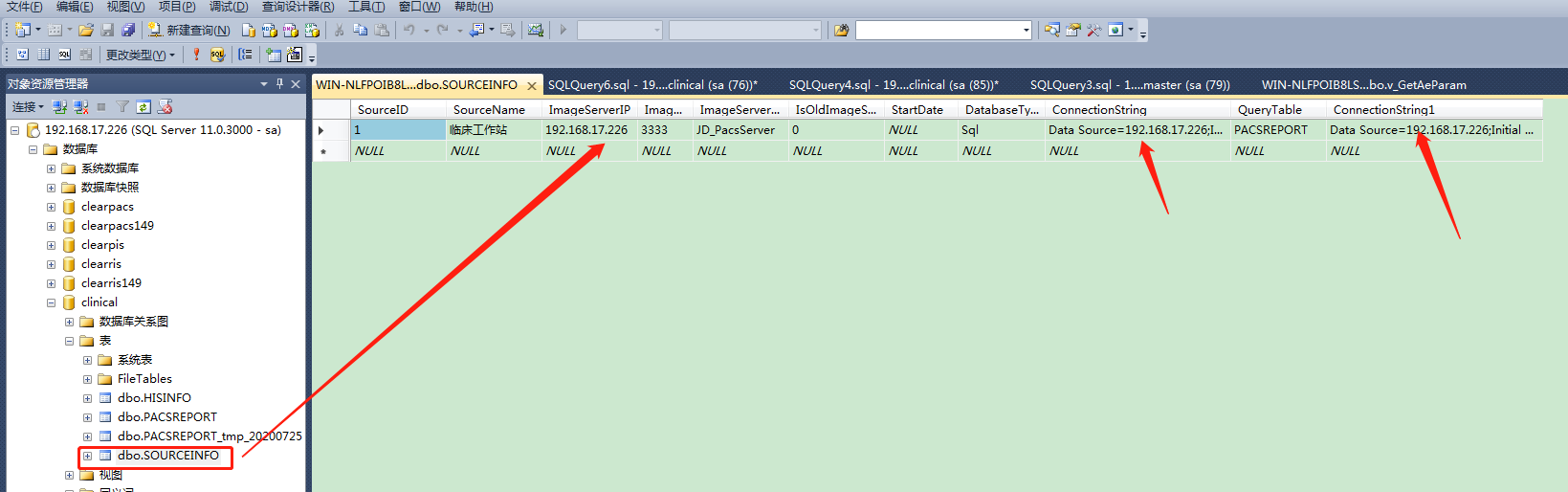
Task: Expand the clearpacs database node
Action: coord(51,207)
